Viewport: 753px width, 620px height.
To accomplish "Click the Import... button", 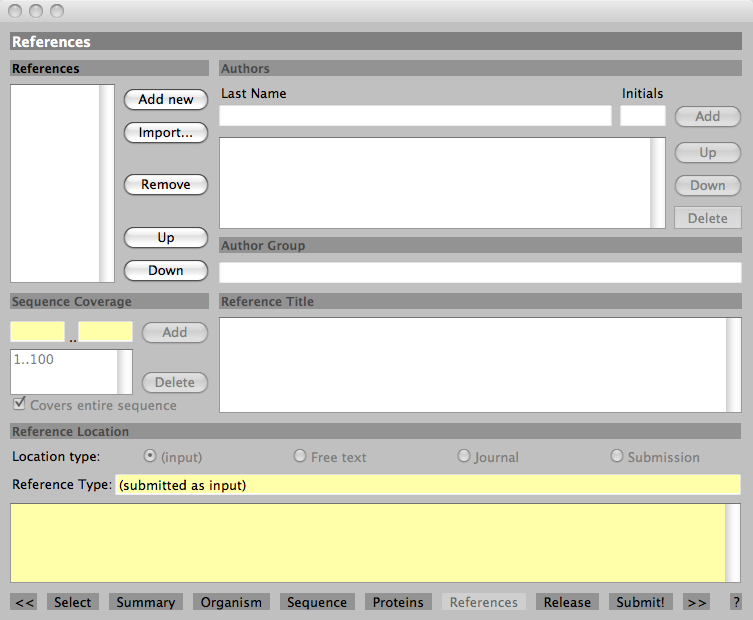I will click(166, 132).
